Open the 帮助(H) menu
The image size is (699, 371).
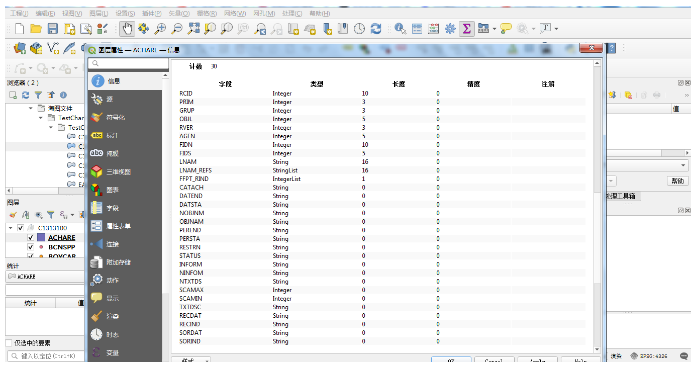320,13
